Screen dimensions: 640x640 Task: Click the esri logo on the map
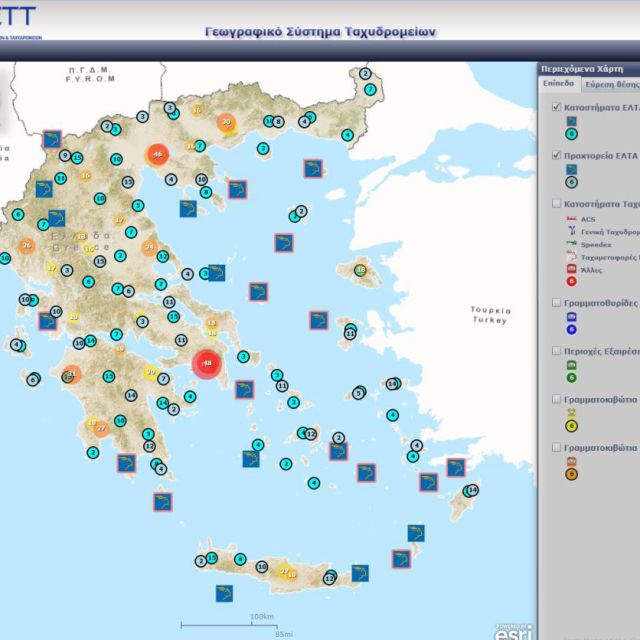(513, 631)
